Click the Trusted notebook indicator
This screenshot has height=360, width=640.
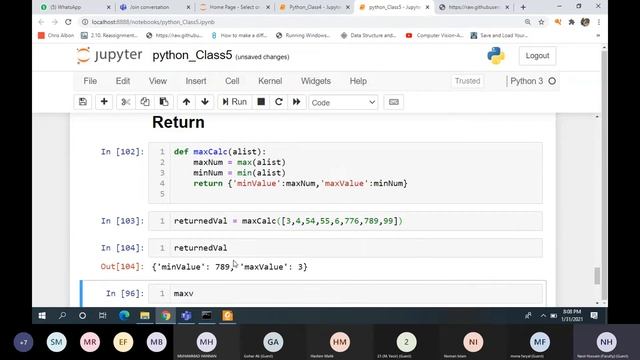tap(467, 81)
